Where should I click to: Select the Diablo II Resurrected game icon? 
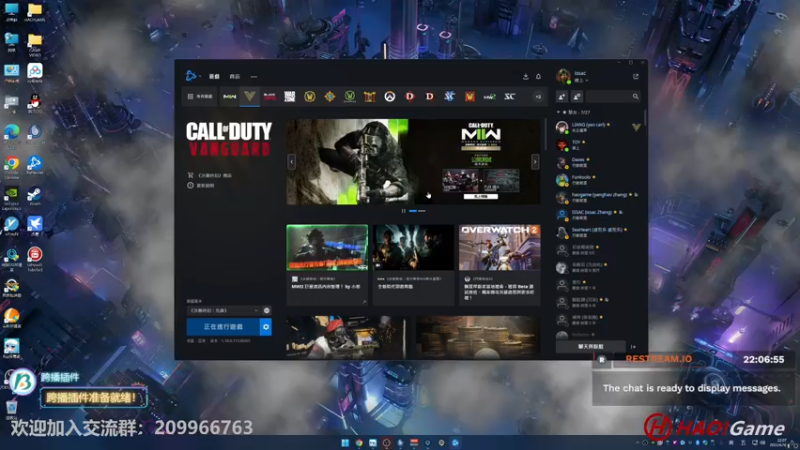[430, 96]
